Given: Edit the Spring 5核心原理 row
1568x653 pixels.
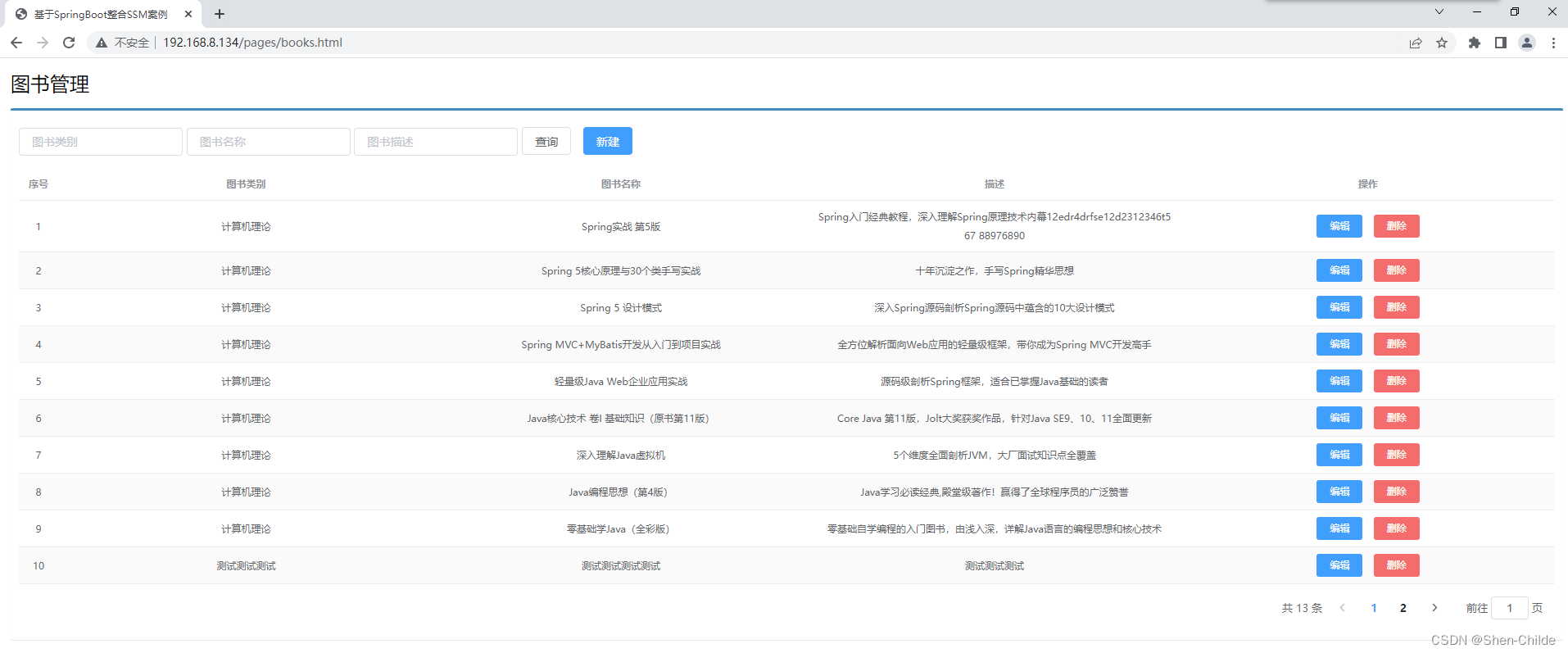Looking at the screenshot, I should [x=1339, y=270].
